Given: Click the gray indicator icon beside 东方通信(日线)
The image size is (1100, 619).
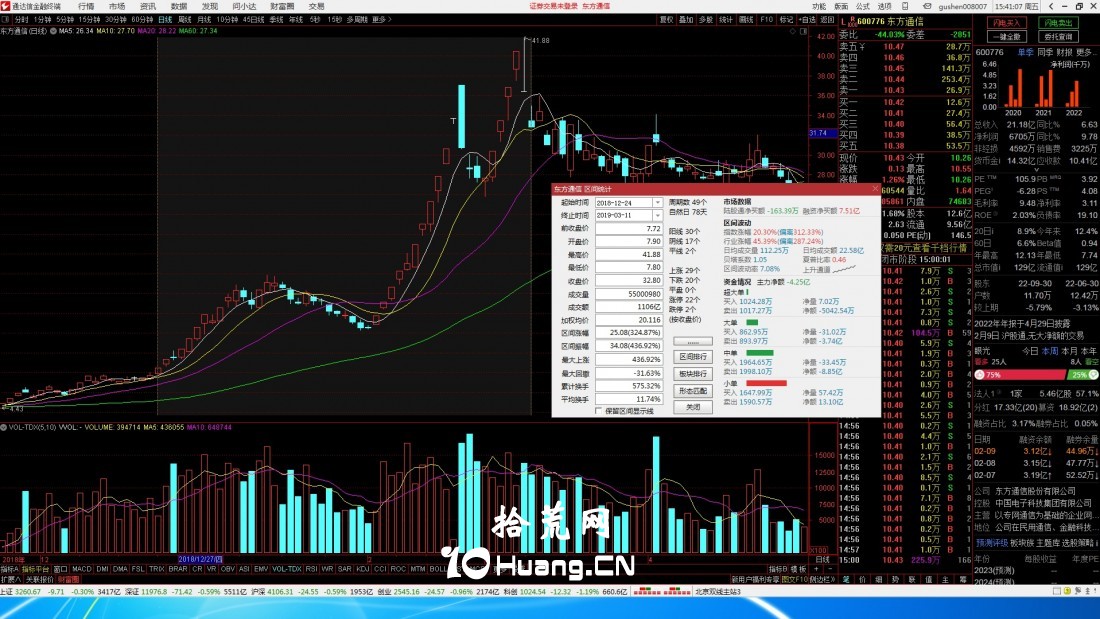Looking at the screenshot, I should coord(53,31).
